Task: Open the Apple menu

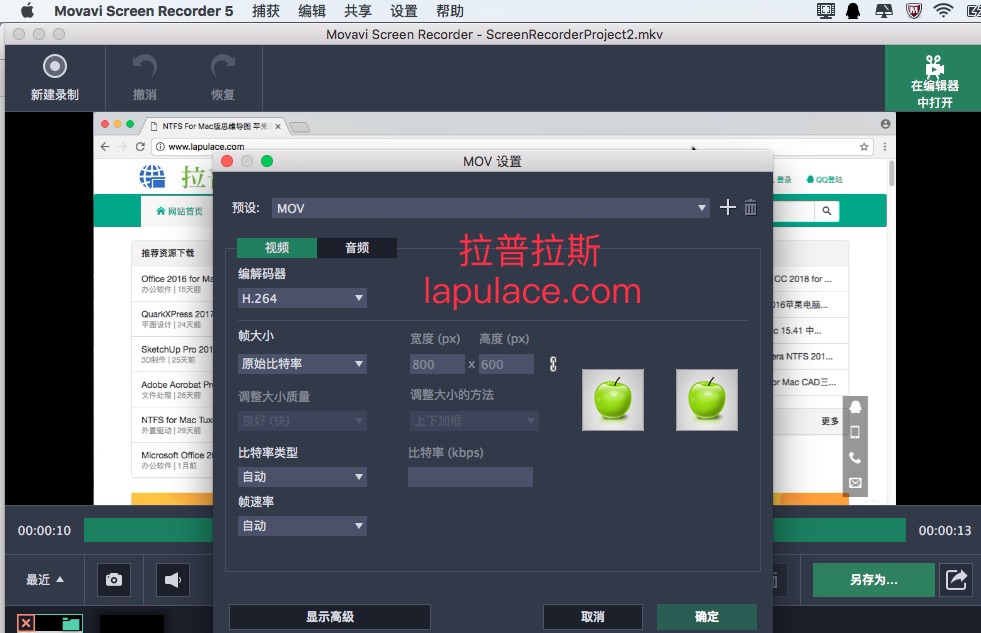Action: click(28, 11)
